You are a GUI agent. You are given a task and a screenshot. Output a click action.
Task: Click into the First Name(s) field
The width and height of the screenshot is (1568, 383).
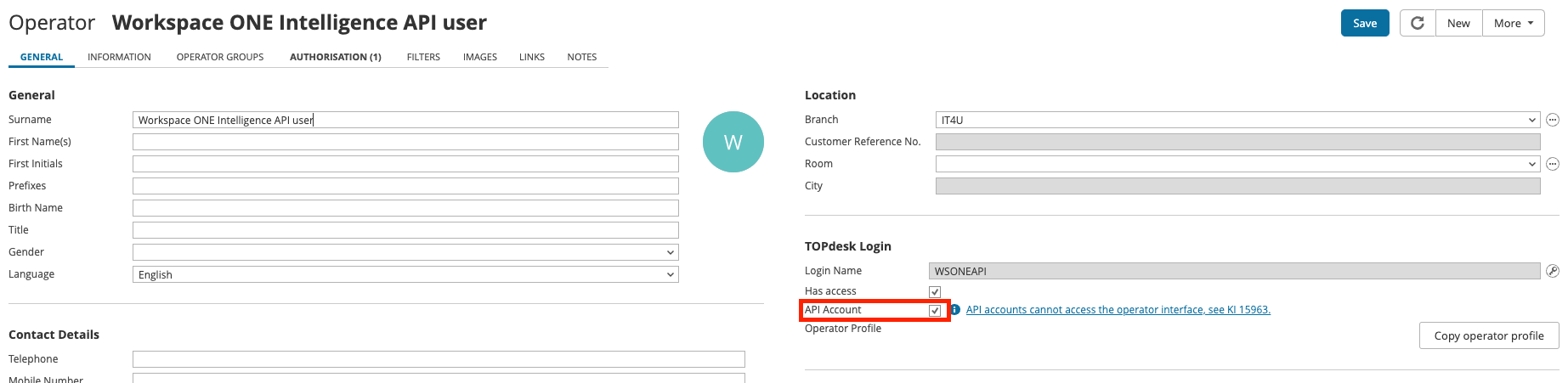tap(405, 142)
